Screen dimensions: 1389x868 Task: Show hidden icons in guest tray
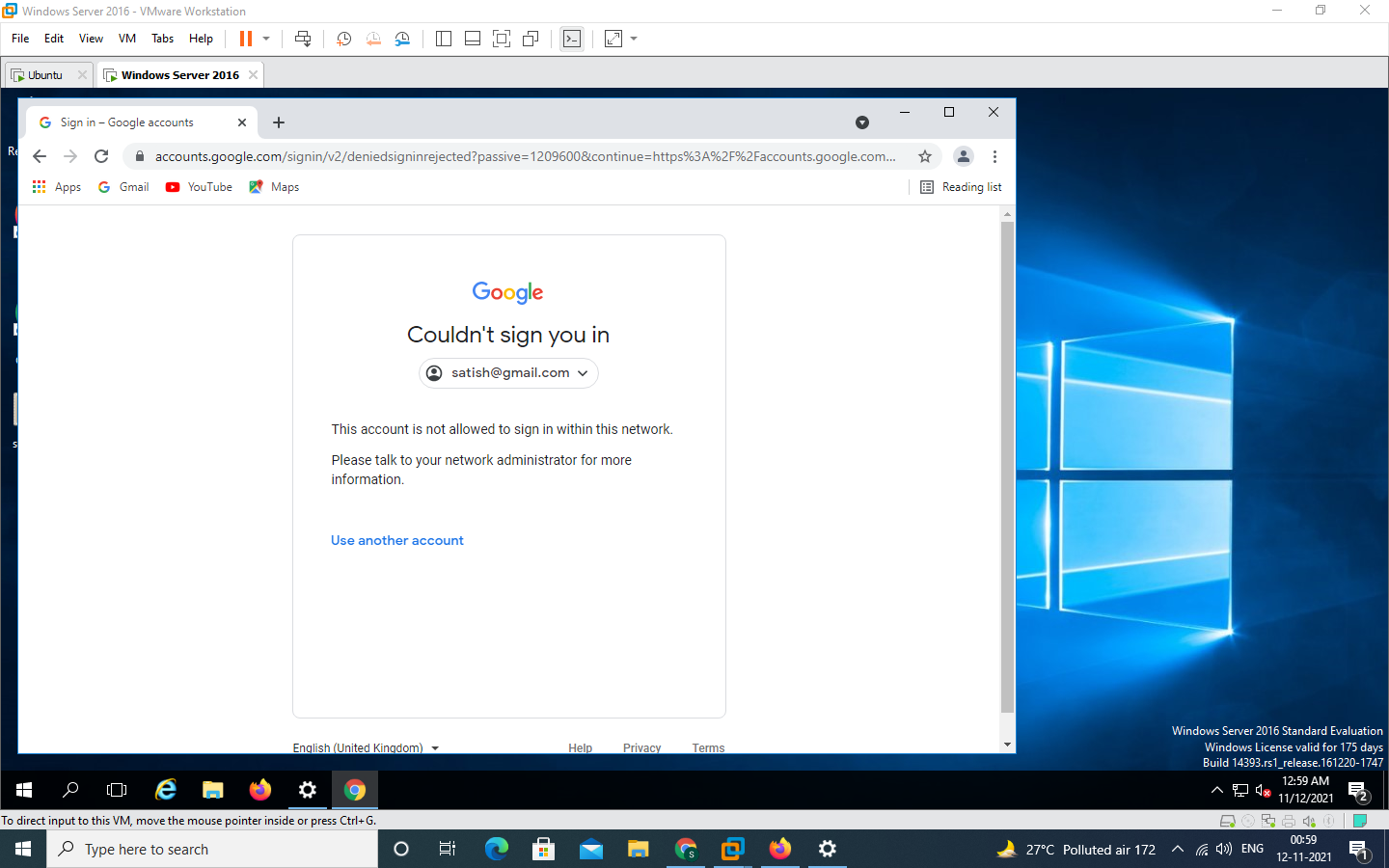tap(1216, 791)
